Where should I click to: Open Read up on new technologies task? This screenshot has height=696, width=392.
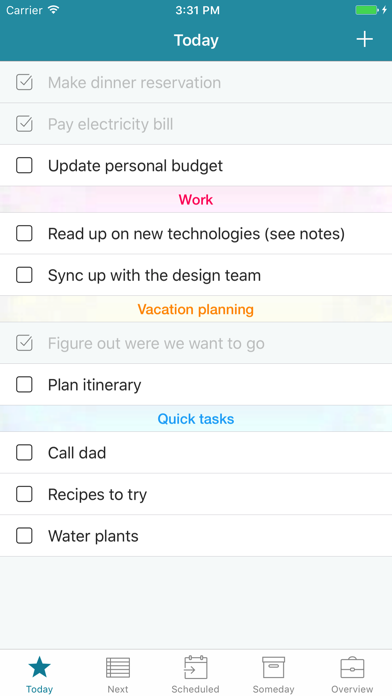click(x=196, y=233)
